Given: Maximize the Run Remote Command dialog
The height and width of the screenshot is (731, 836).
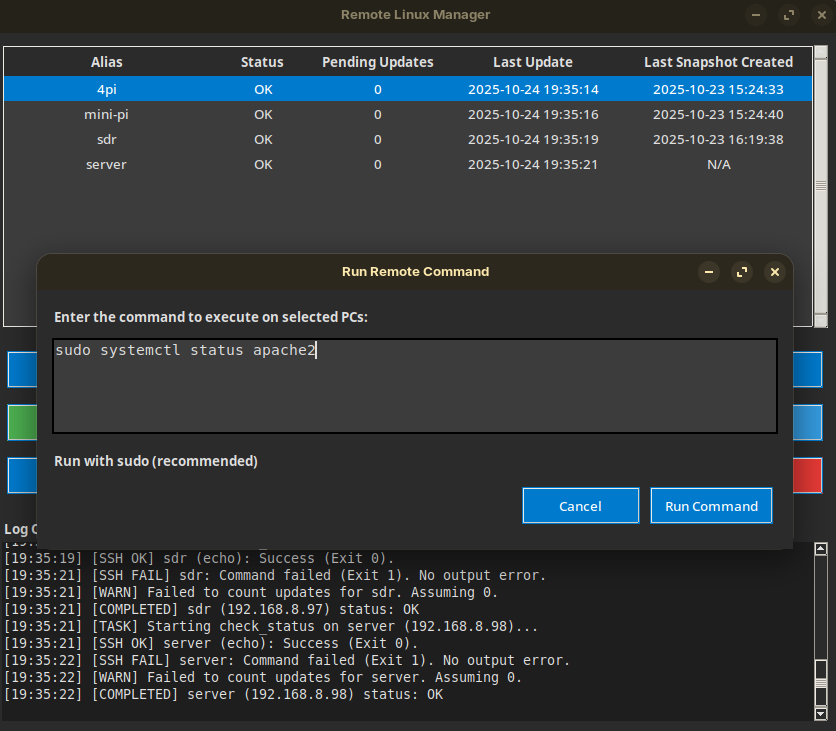Looking at the screenshot, I should tap(741, 272).
